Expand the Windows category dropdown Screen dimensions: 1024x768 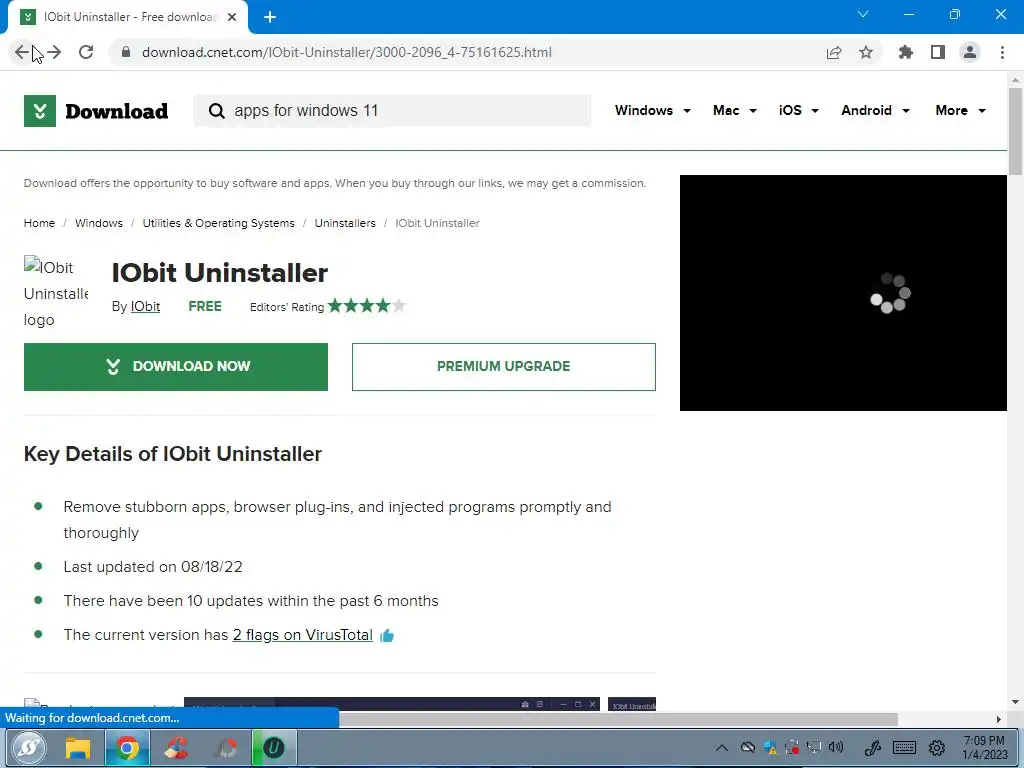(652, 110)
